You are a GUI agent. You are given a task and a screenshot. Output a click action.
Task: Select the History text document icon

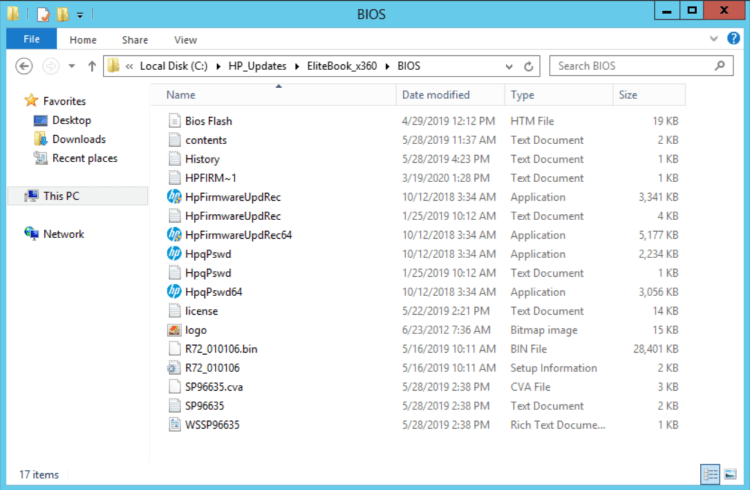click(175, 159)
